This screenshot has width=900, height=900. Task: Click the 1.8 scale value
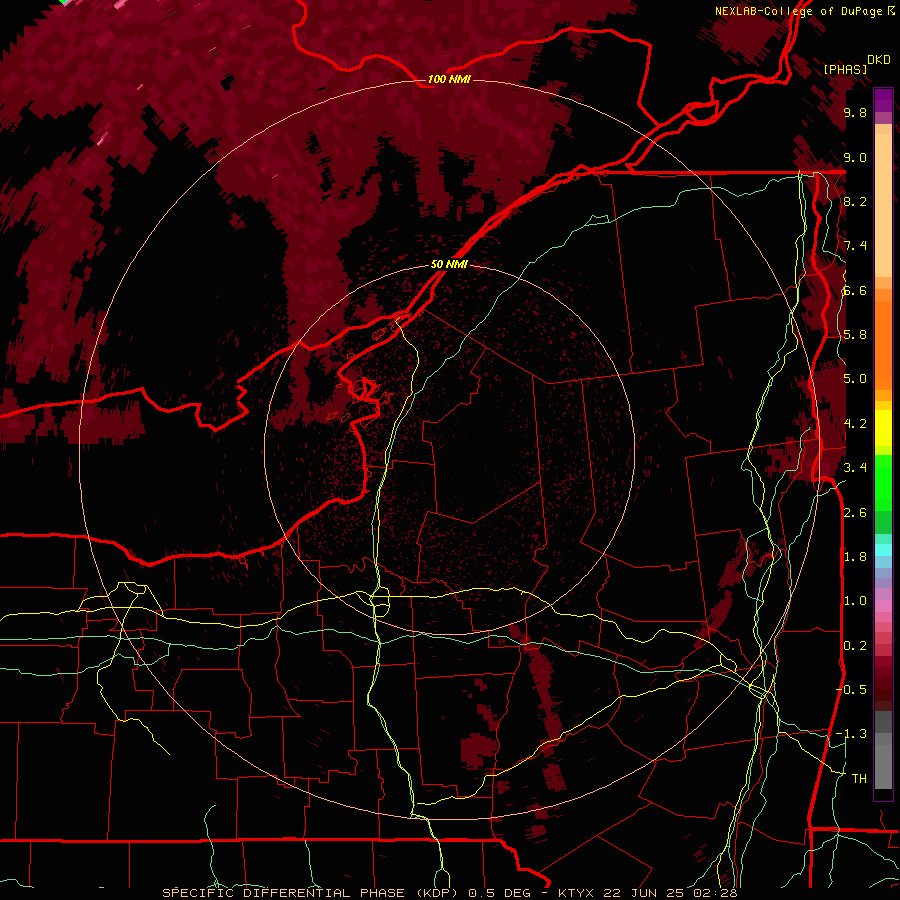(x=855, y=557)
